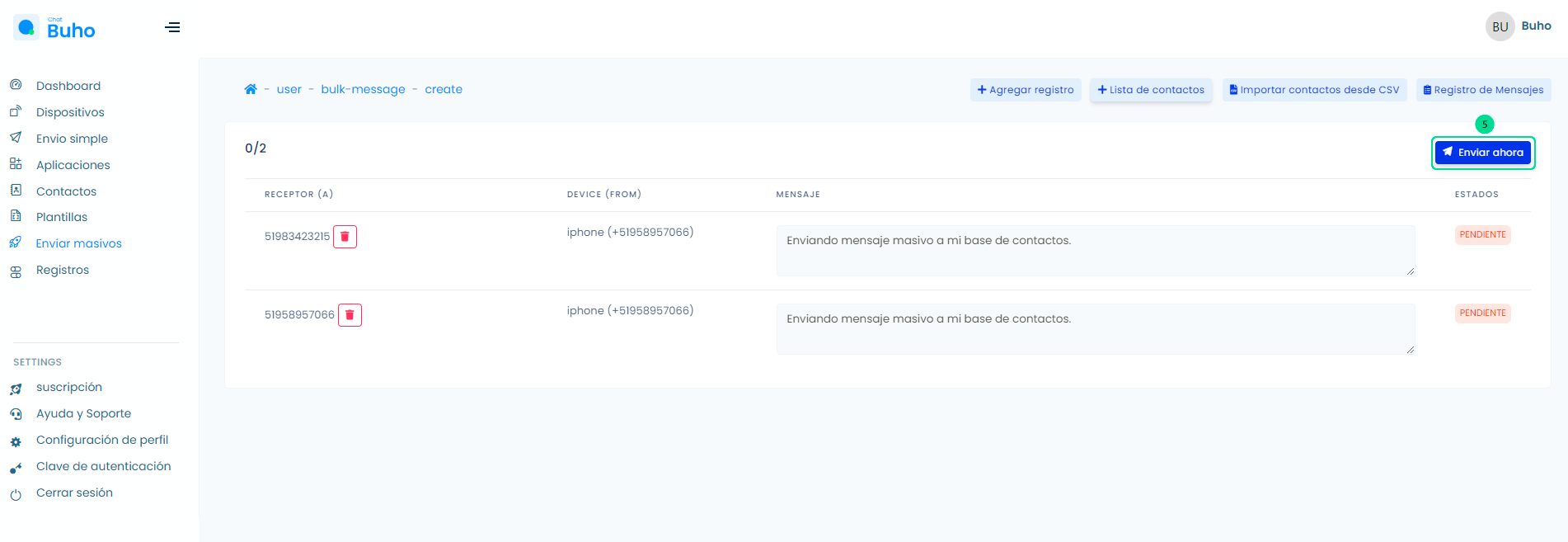Click the Dispositivos devices icon
The height and width of the screenshot is (542, 1568).
click(x=16, y=111)
